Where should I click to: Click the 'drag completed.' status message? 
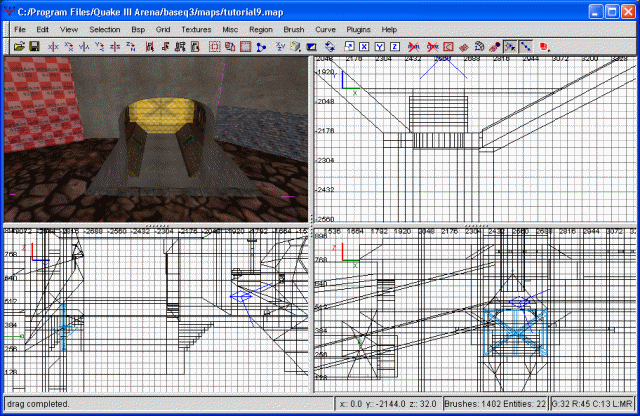(x=38, y=404)
